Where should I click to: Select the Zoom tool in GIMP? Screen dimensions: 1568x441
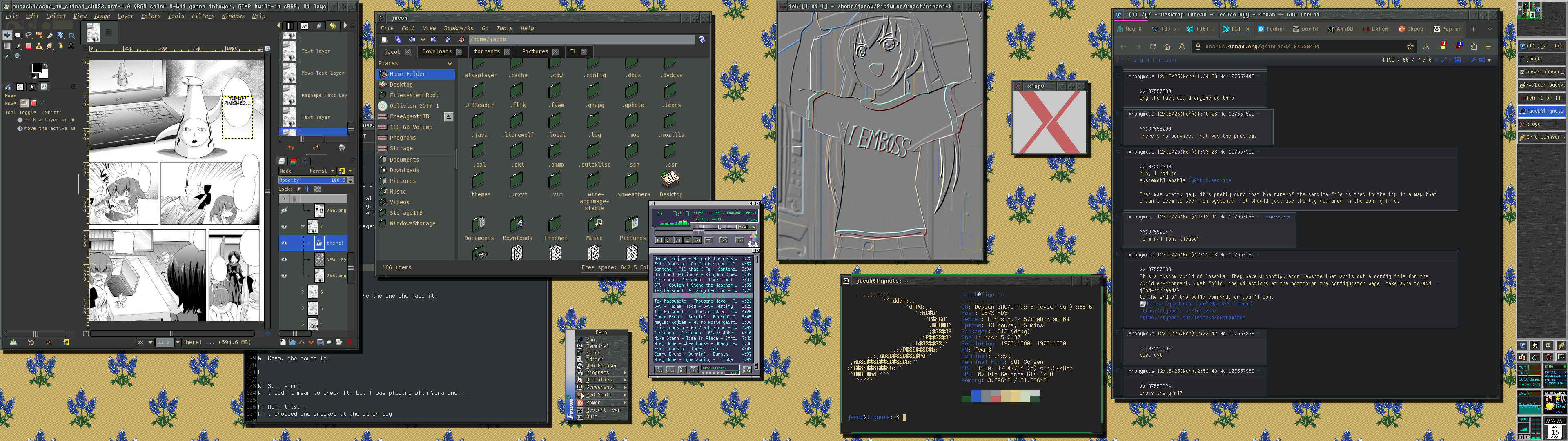click(18, 57)
